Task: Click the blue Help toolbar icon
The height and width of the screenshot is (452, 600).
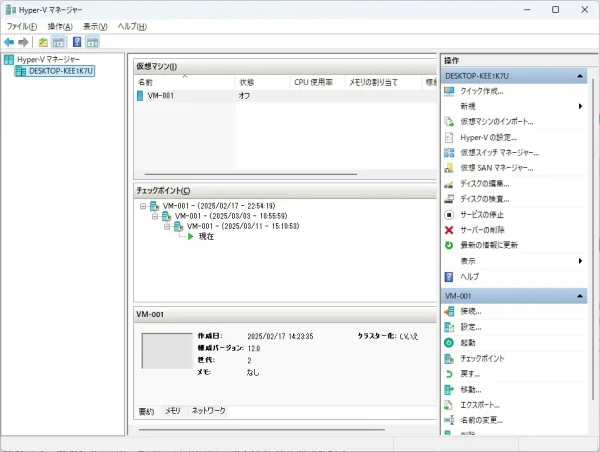Action: tap(77, 42)
